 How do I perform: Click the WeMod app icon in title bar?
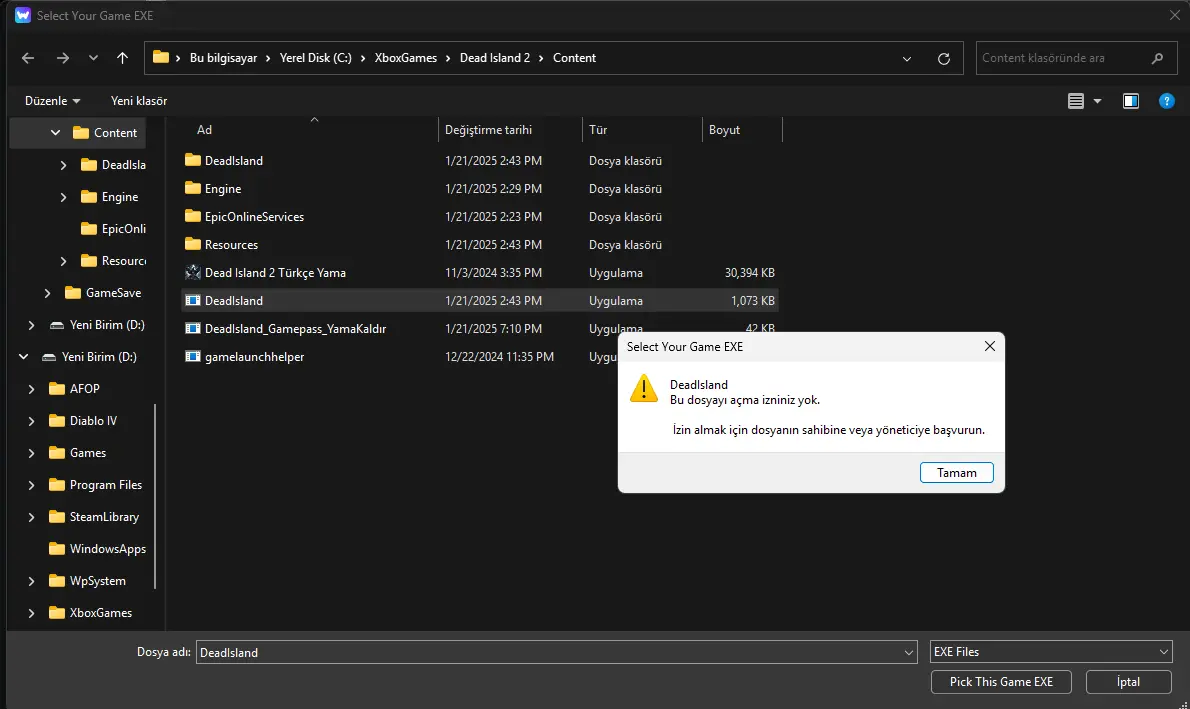[23, 15]
